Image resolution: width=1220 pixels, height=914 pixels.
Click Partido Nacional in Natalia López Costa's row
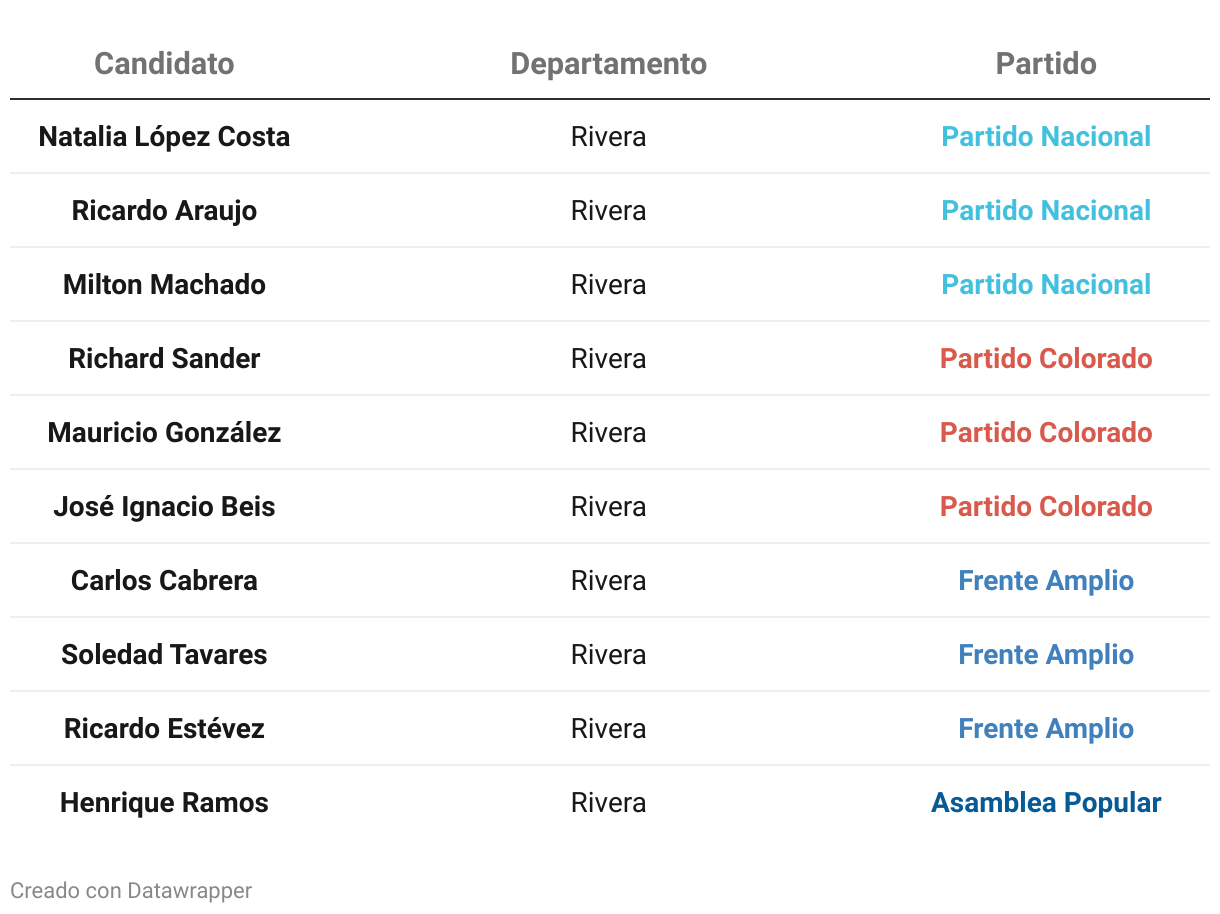coord(1046,137)
